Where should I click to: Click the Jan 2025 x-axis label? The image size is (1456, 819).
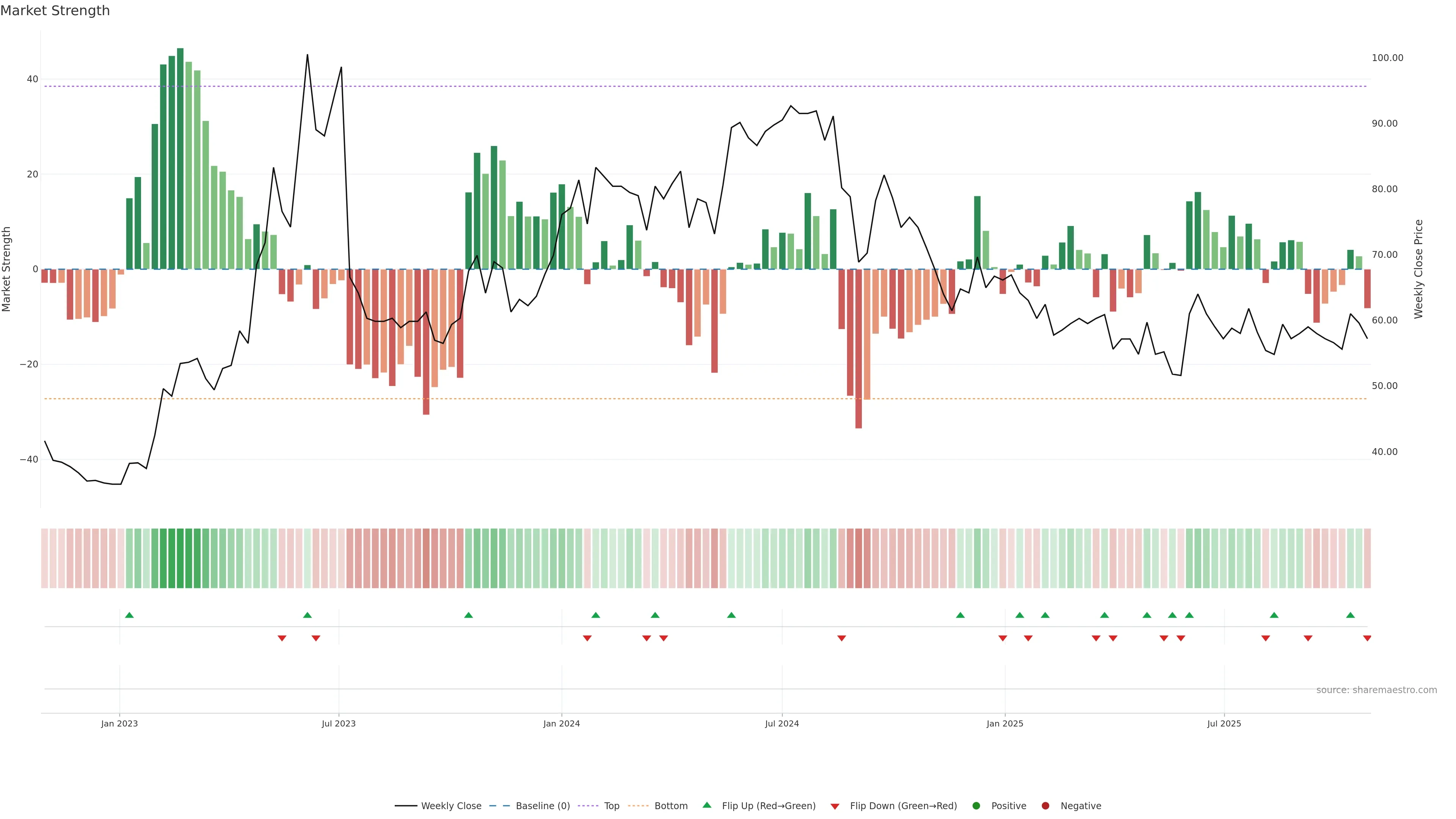pos(1004,723)
